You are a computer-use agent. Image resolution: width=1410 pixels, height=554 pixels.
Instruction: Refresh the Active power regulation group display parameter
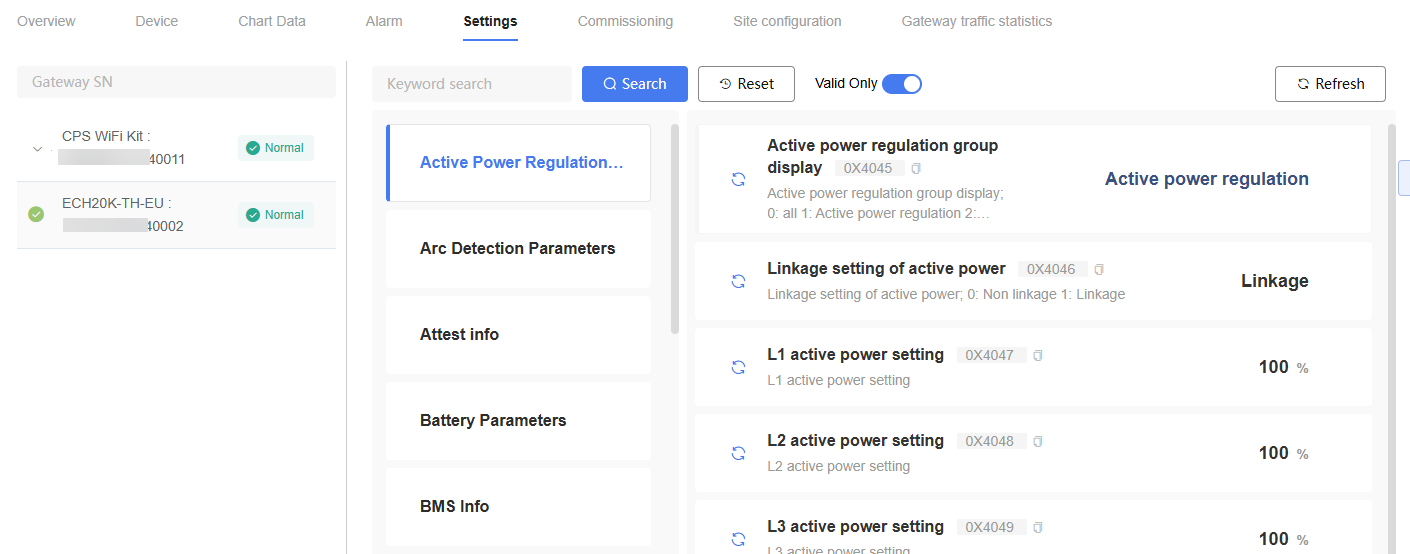coord(738,180)
